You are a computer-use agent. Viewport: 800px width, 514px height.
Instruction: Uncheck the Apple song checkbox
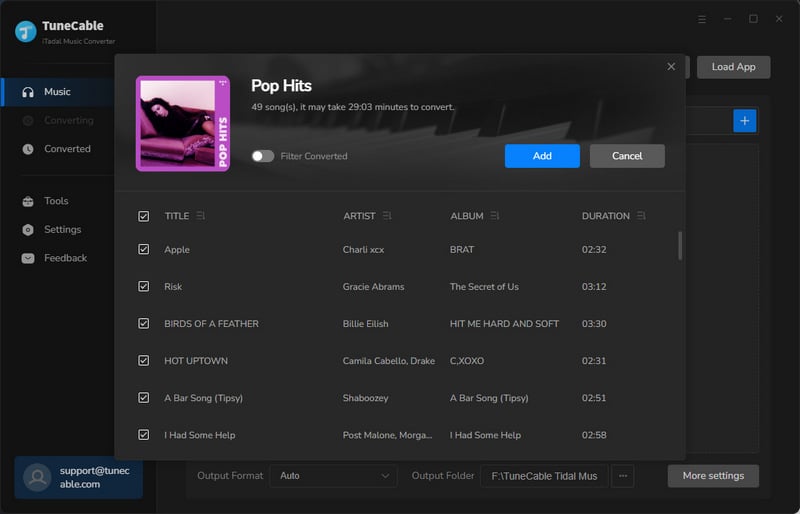pyautogui.click(x=143, y=250)
